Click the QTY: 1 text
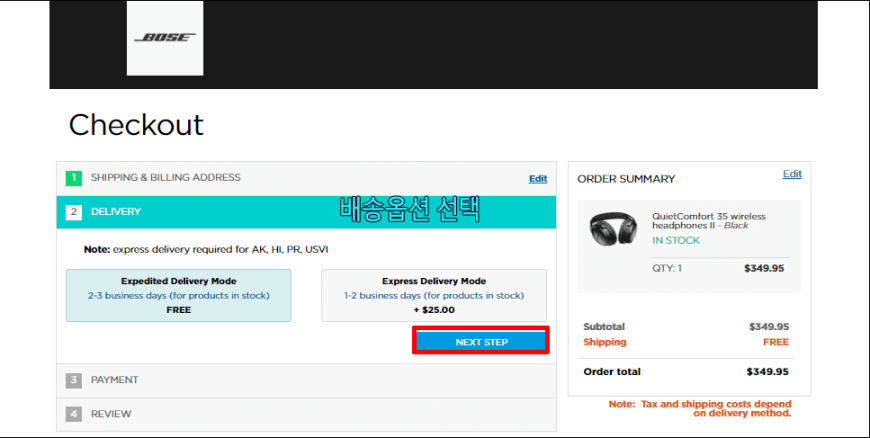The image size is (870, 438). [x=667, y=268]
